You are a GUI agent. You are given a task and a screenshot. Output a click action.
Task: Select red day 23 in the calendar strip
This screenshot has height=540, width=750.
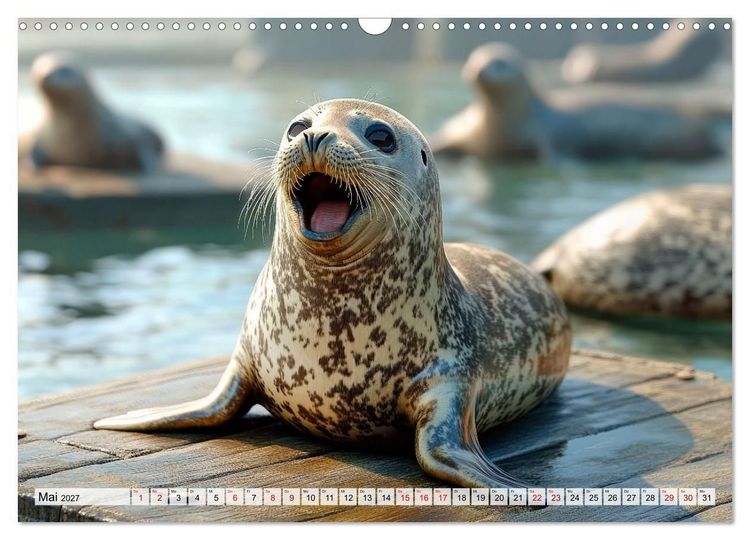pos(556,497)
